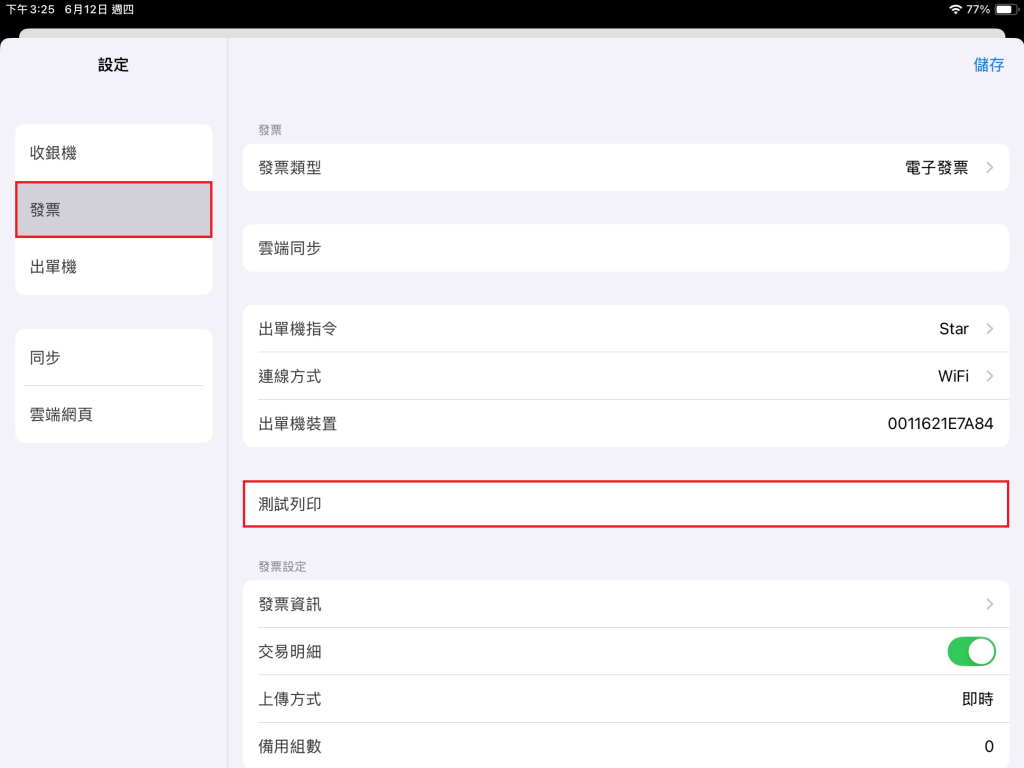1024x768 pixels.
Task: Tap the 即時 upload value
Action: tap(978, 699)
